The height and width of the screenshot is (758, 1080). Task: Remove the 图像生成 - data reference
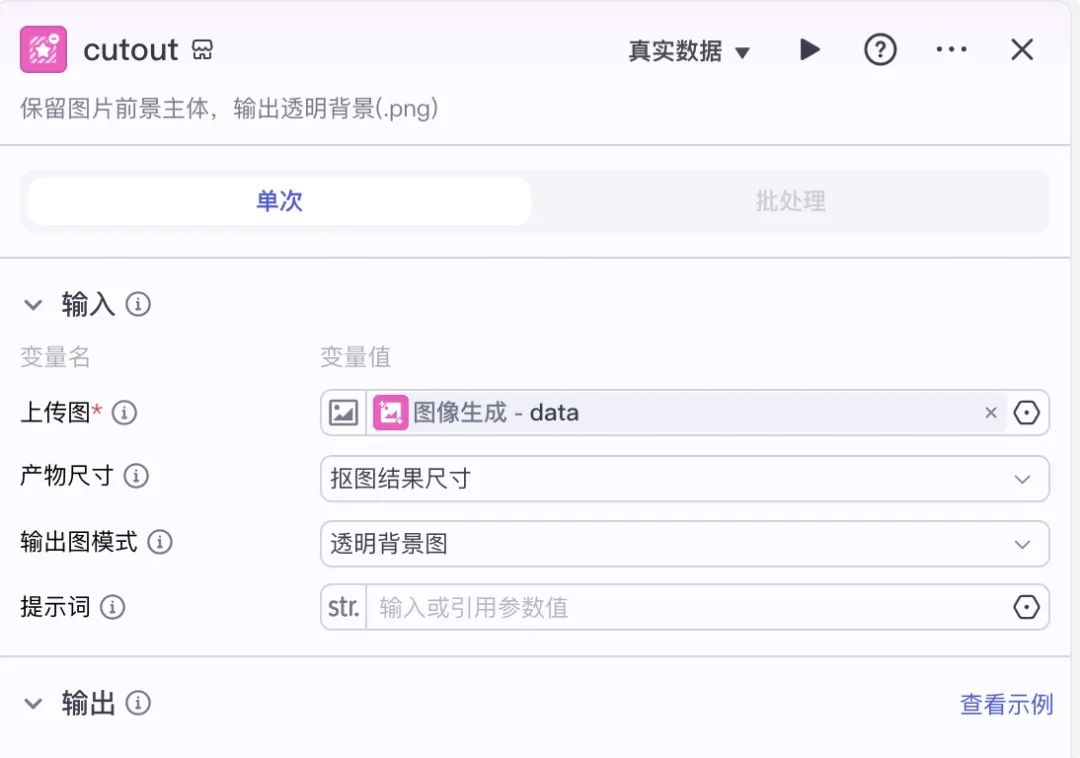click(x=990, y=413)
